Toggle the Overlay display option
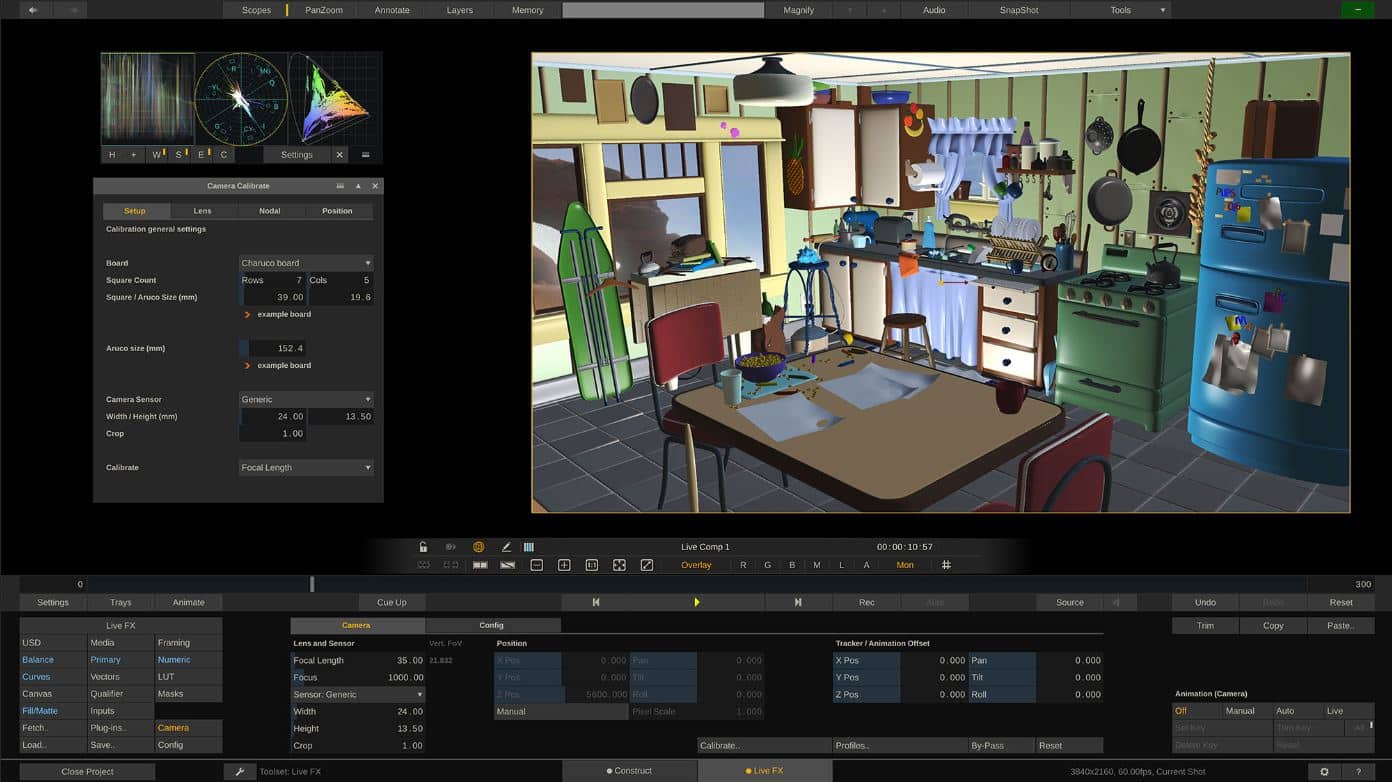The width and height of the screenshot is (1392, 782). coord(696,565)
